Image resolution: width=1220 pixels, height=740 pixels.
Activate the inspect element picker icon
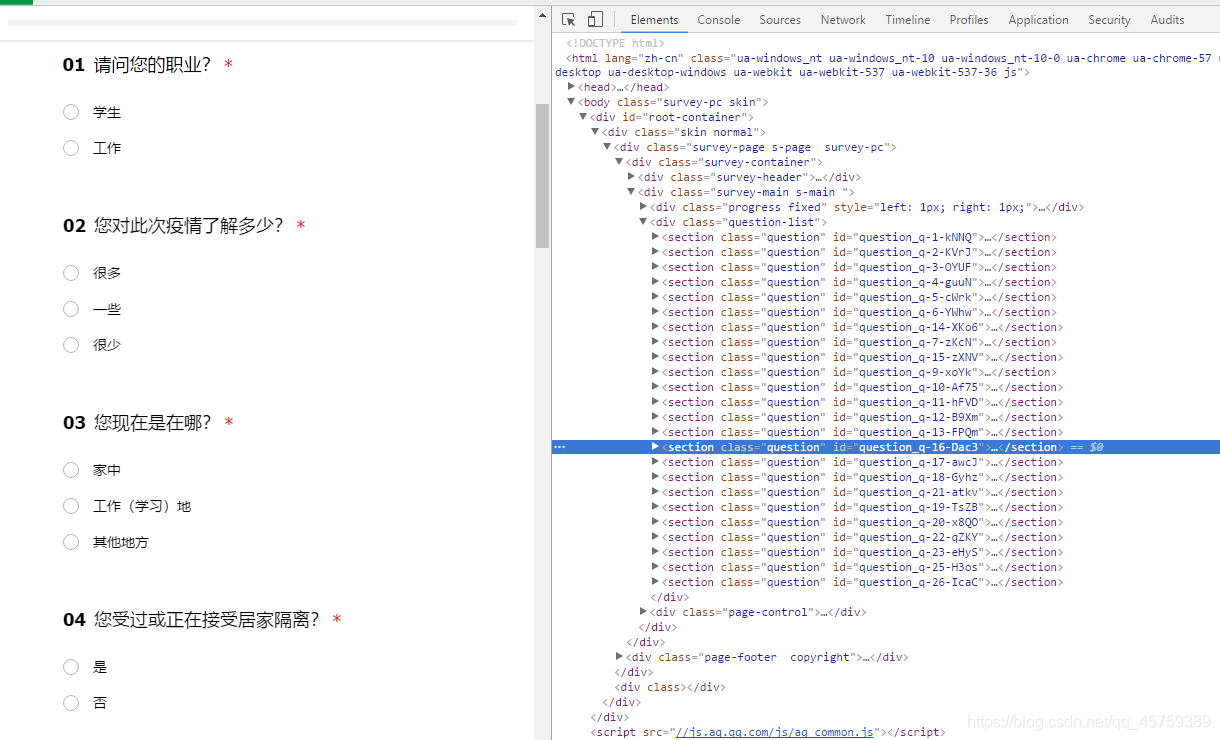[569, 20]
